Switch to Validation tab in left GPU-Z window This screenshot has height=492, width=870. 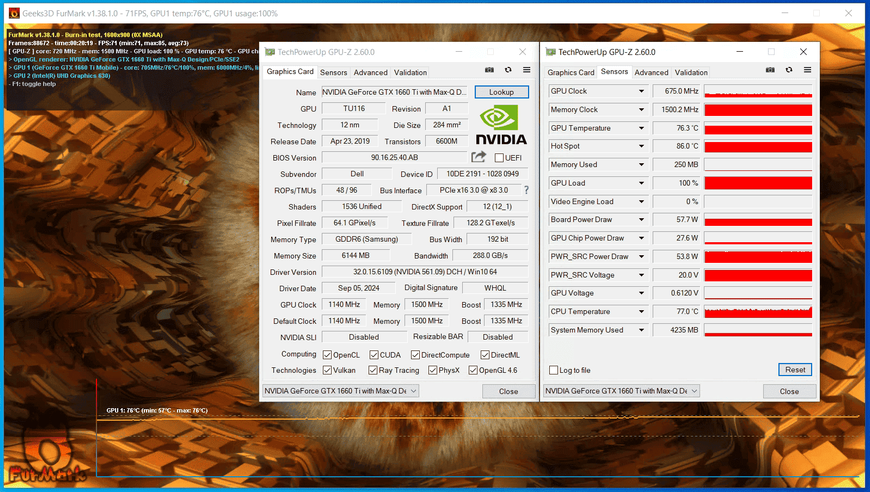click(x=410, y=72)
